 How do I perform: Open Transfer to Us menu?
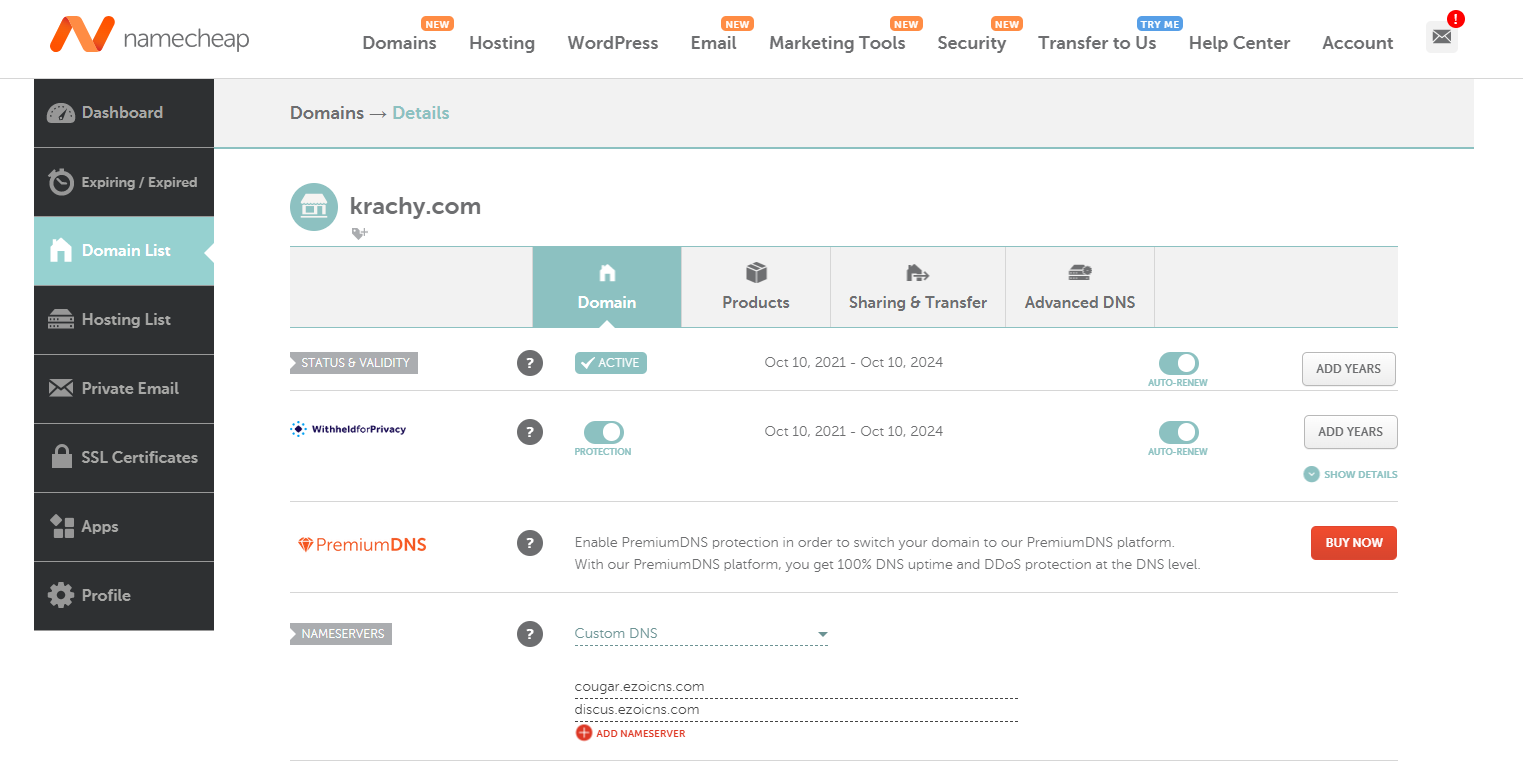[1097, 43]
